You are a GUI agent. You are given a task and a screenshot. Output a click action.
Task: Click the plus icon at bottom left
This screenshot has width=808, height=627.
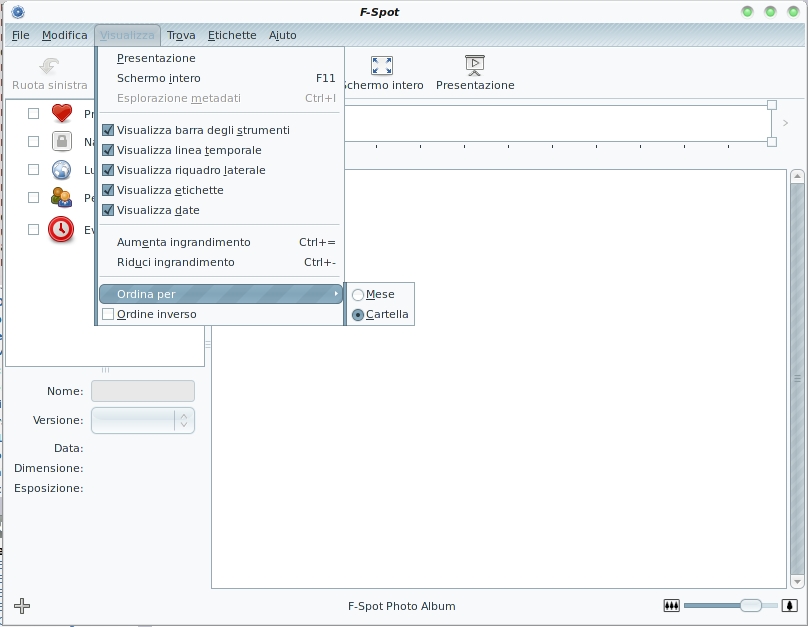tap(22, 606)
